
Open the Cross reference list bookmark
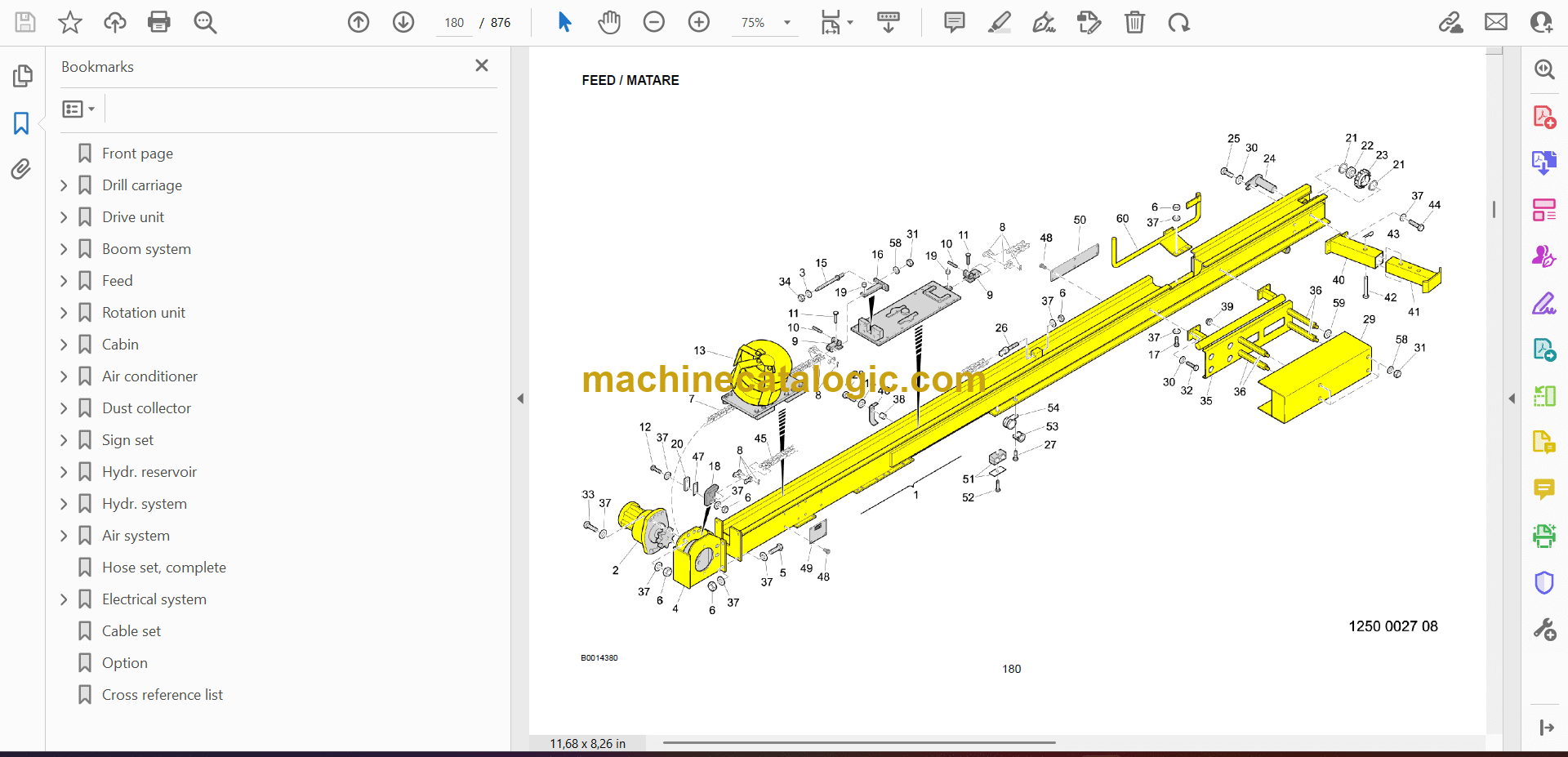[162, 695]
